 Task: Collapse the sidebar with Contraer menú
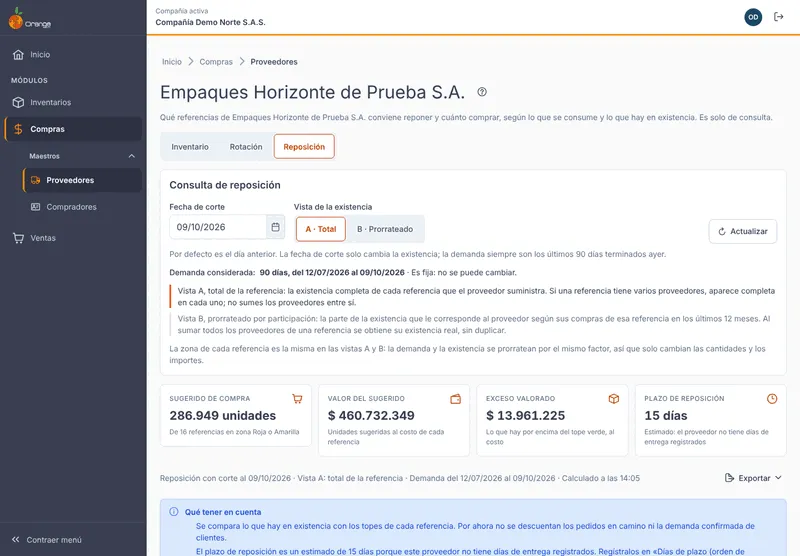(47, 540)
